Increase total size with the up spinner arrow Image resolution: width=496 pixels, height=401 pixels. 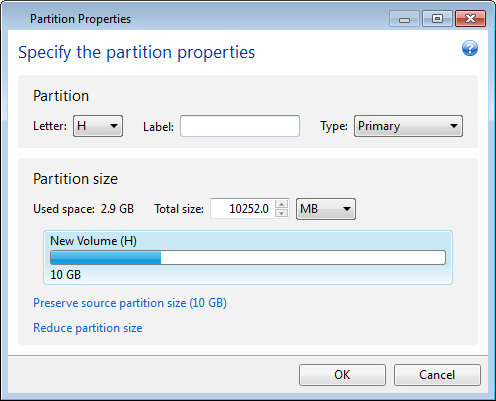tap(282, 204)
